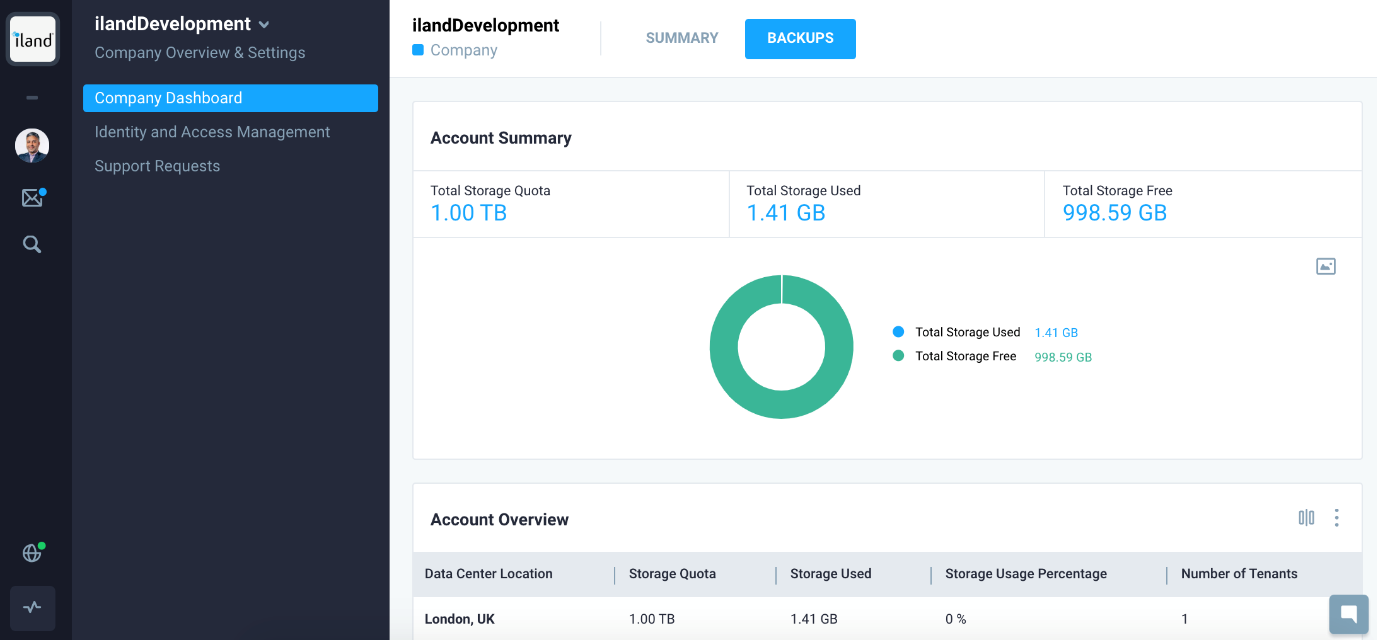Open the mail notifications icon
This screenshot has width=1377, height=640.
(32, 198)
